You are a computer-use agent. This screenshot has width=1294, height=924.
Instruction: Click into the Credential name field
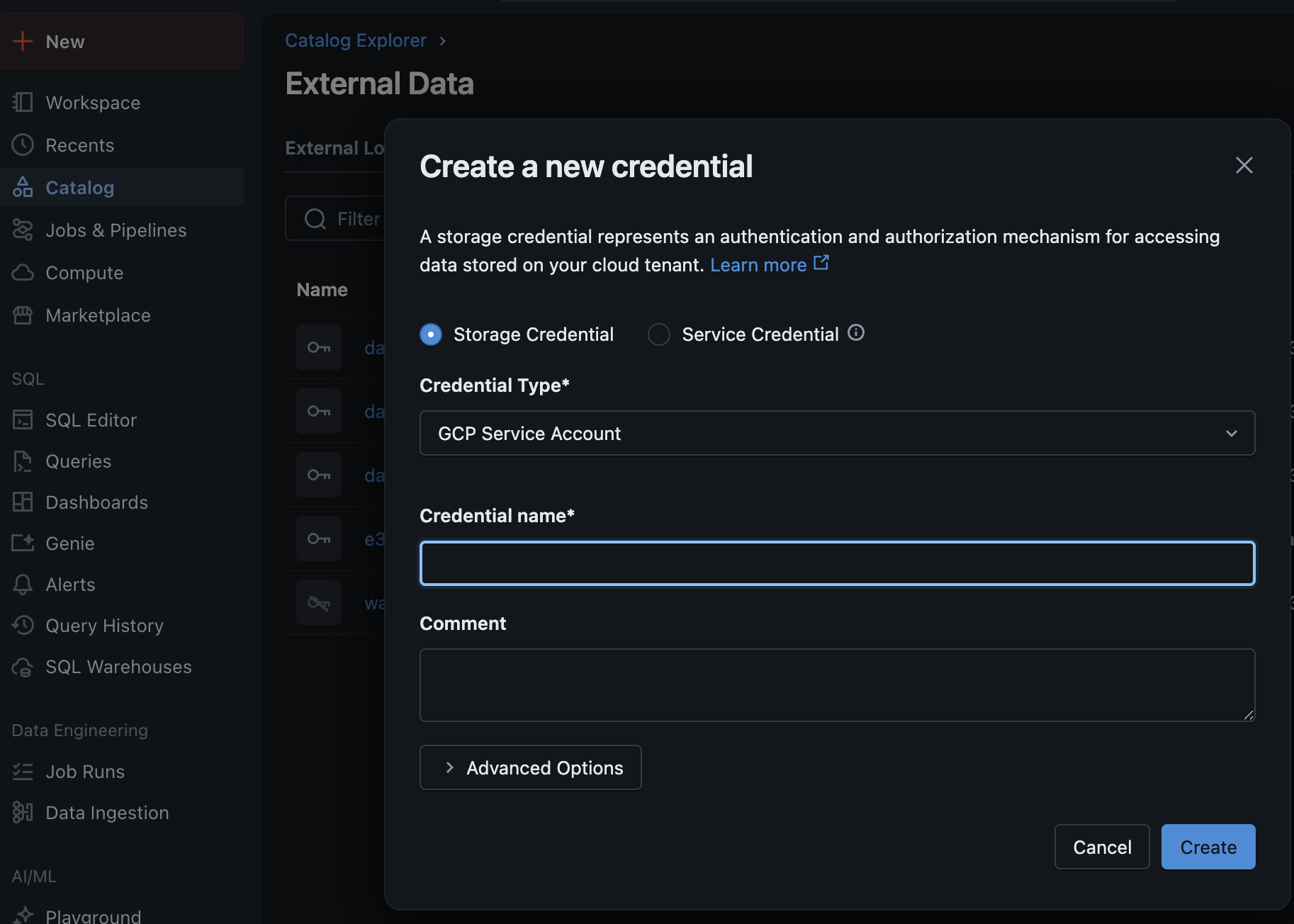tap(837, 563)
